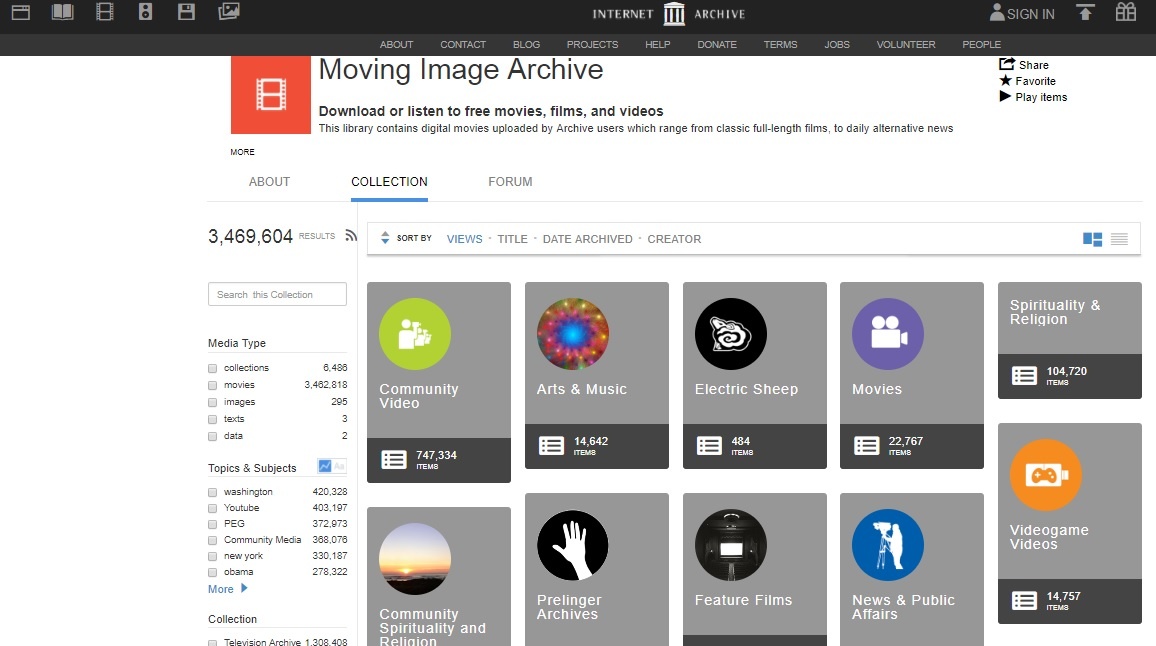Image resolution: width=1156 pixels, height=646 pixels.
Task: Check the movies media type box
Action: 212,385
